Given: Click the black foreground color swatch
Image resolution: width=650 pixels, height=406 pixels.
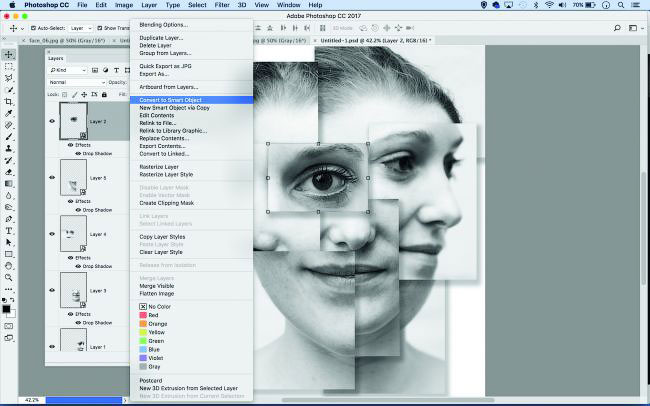Looking at the screenshot, I should 6,309.
